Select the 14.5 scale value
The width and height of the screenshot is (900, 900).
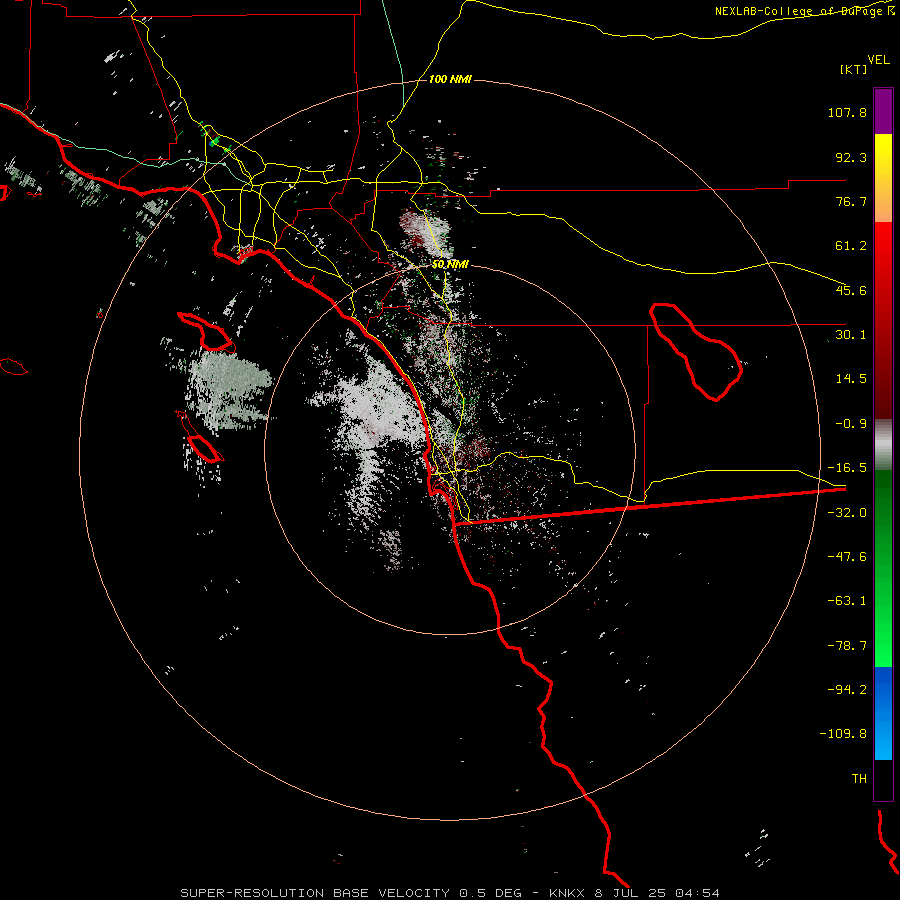851,379
